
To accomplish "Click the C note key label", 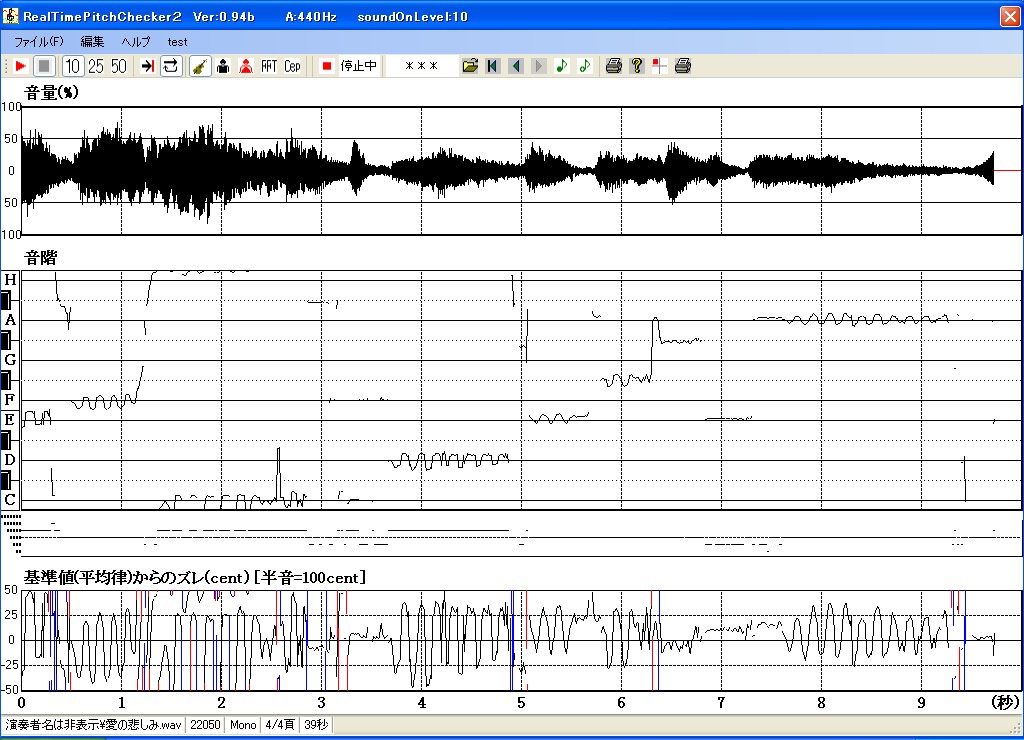I will pyautogui.click(x=10, y=500).
